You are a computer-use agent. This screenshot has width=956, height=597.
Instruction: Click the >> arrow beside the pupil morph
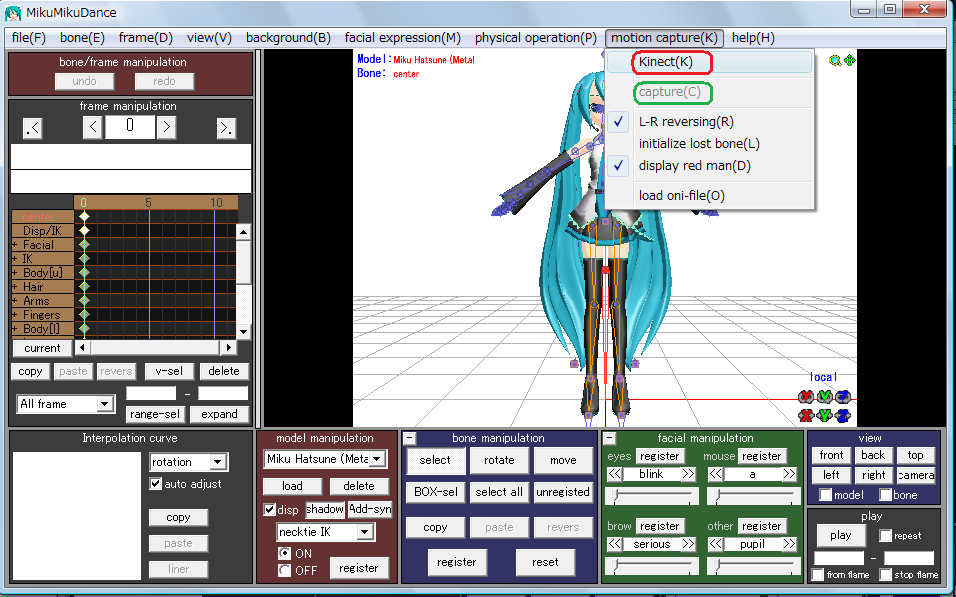[x=790, y=544]
